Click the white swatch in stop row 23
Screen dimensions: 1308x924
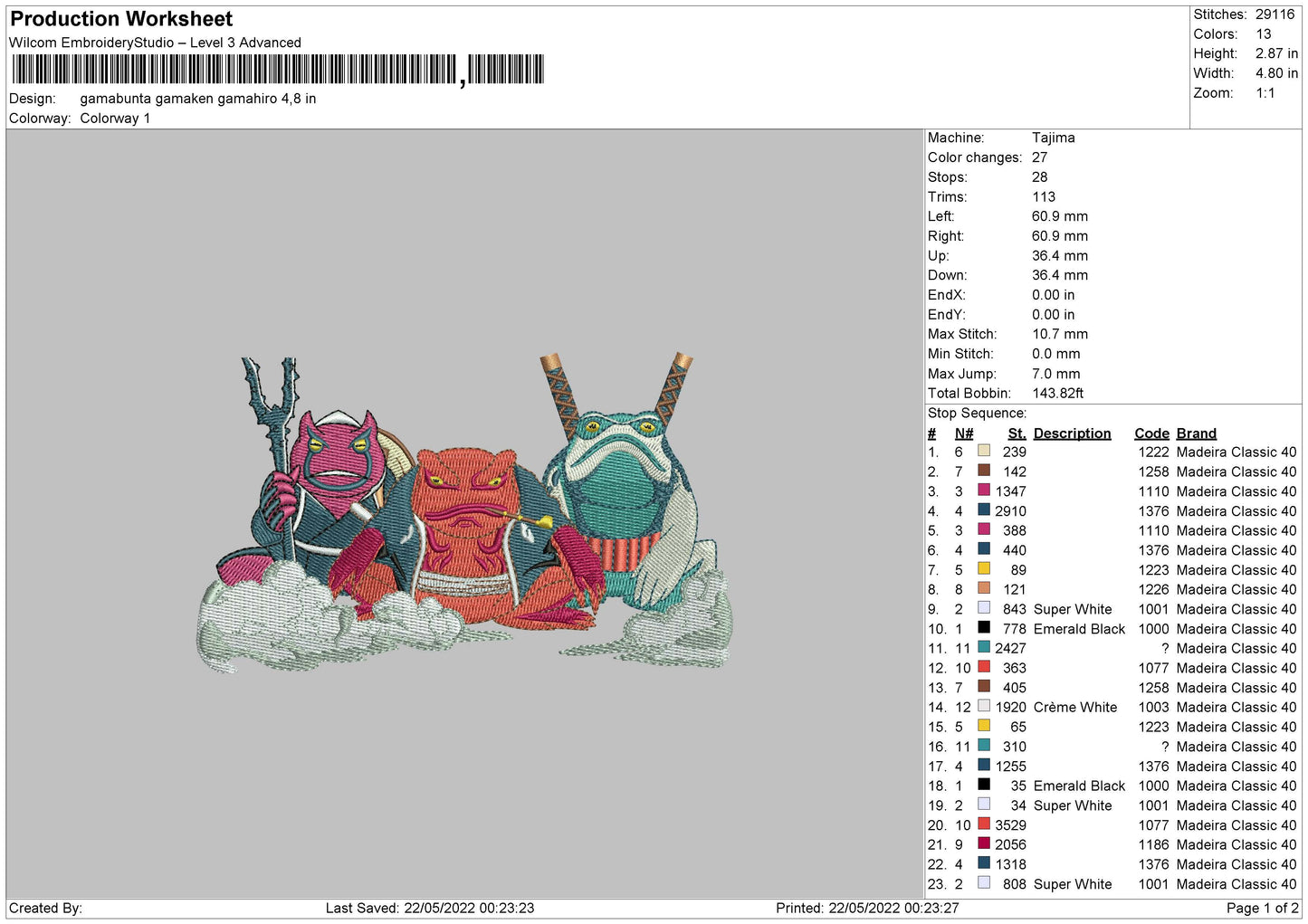pyautogui.click(x=984, y=882)
